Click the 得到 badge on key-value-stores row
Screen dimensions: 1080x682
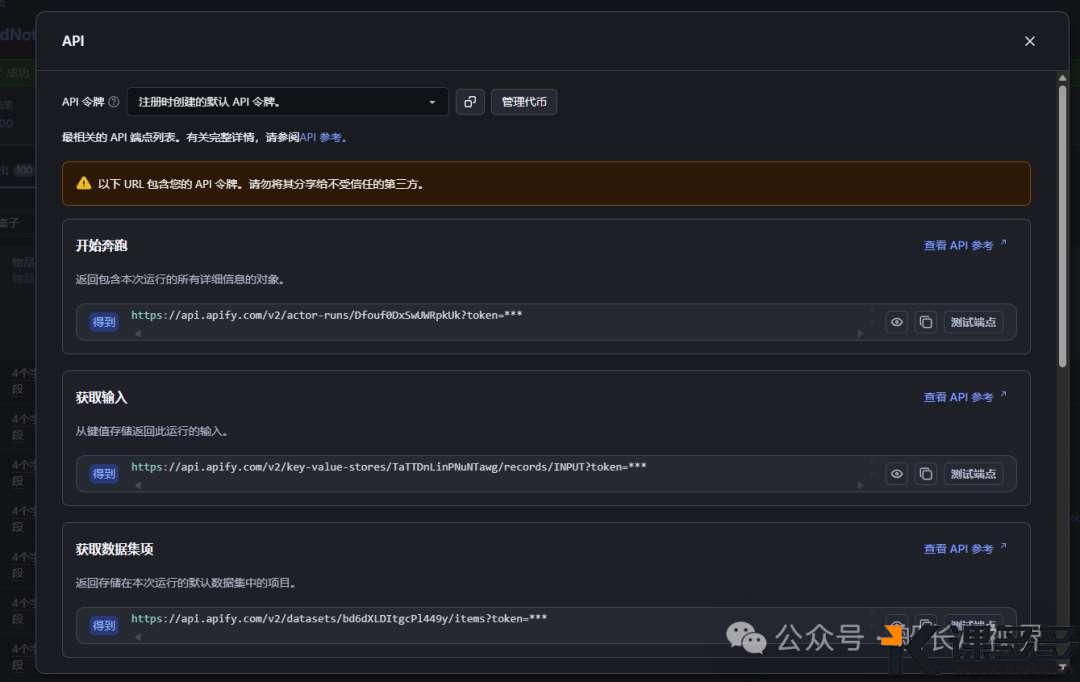click(104, 474)
